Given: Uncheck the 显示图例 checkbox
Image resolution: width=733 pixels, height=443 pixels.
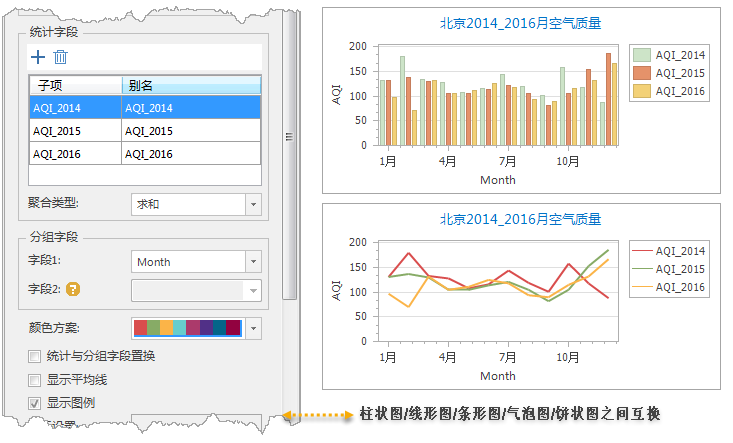Looking at the screenshot, I should tap(35, 403).
